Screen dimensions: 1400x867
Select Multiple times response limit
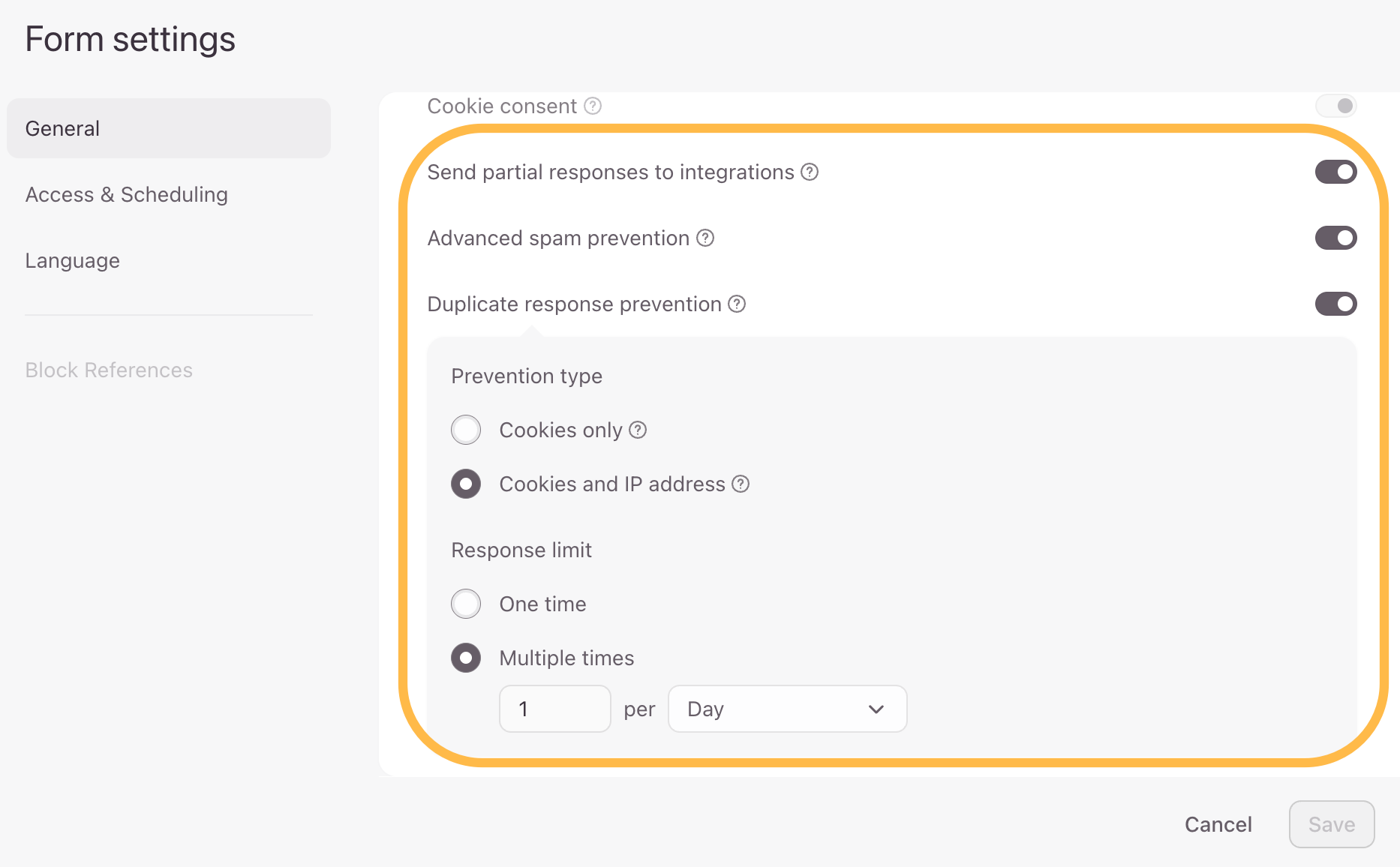[466, 658]
